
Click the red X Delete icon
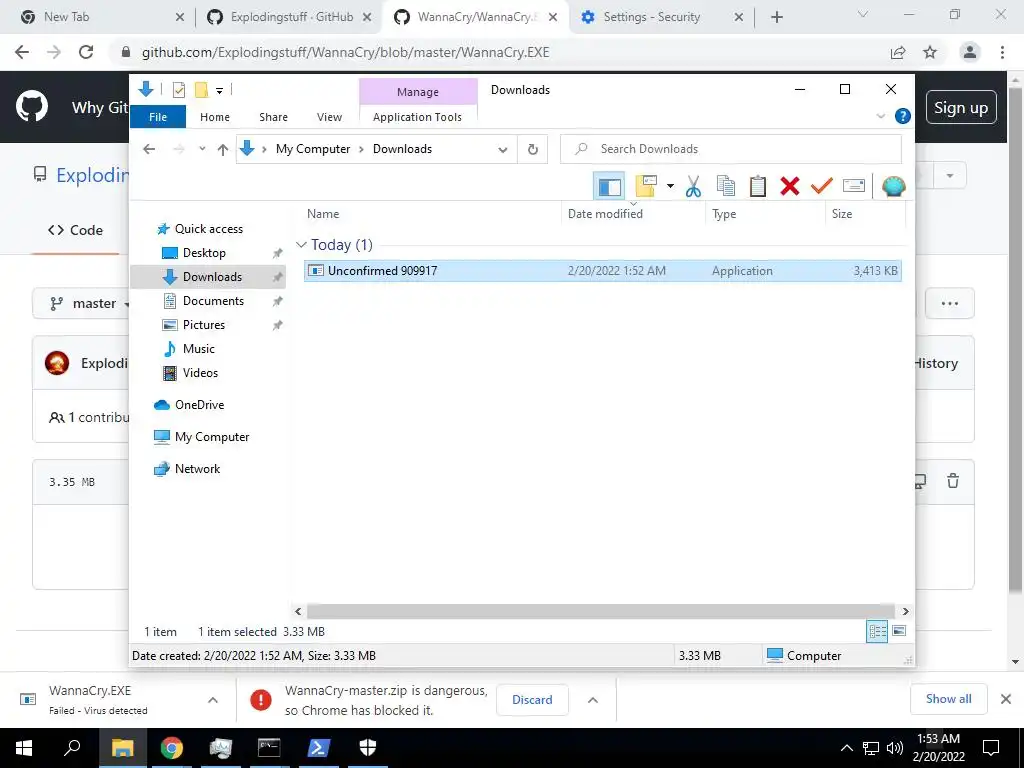click(790, 187)
